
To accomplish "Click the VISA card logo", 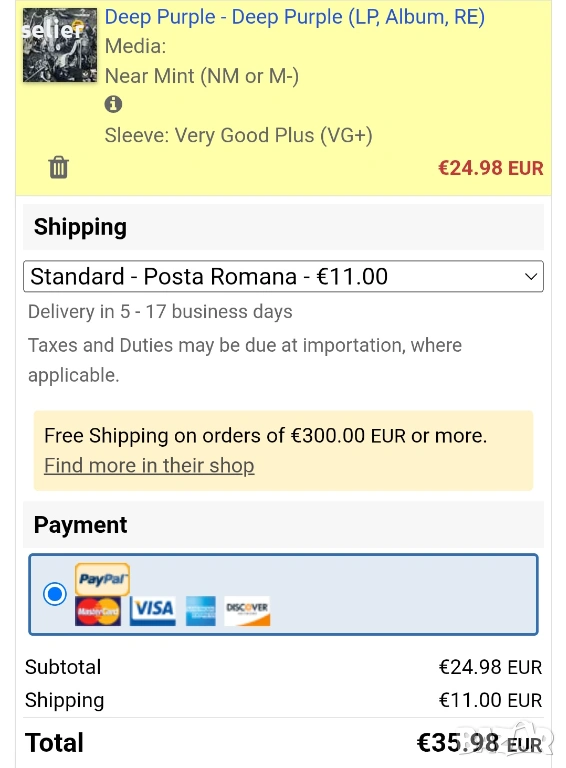I will point(153,611).
